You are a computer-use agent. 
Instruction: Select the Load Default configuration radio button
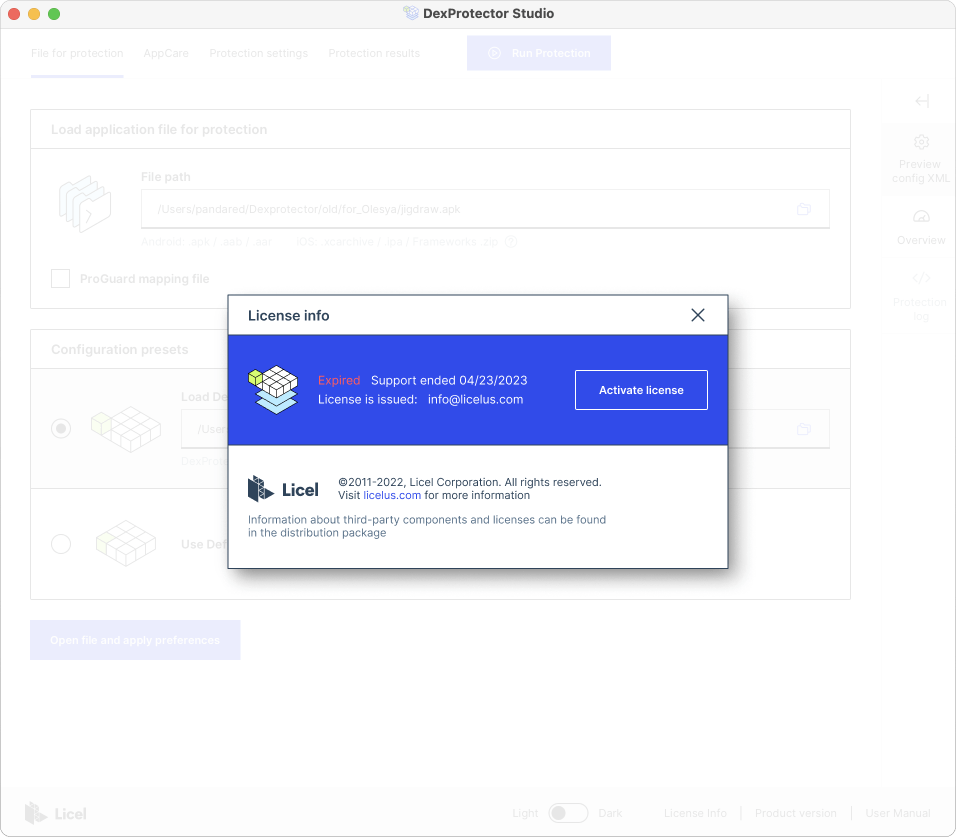[x=61, y=429]
